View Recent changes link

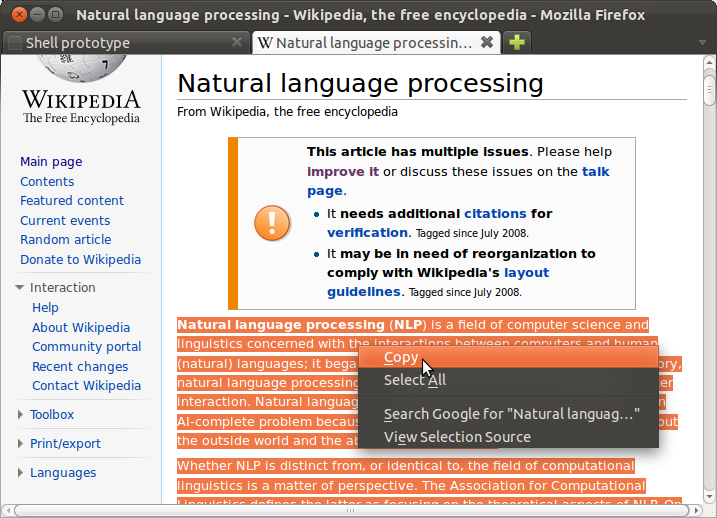(80, 367)
